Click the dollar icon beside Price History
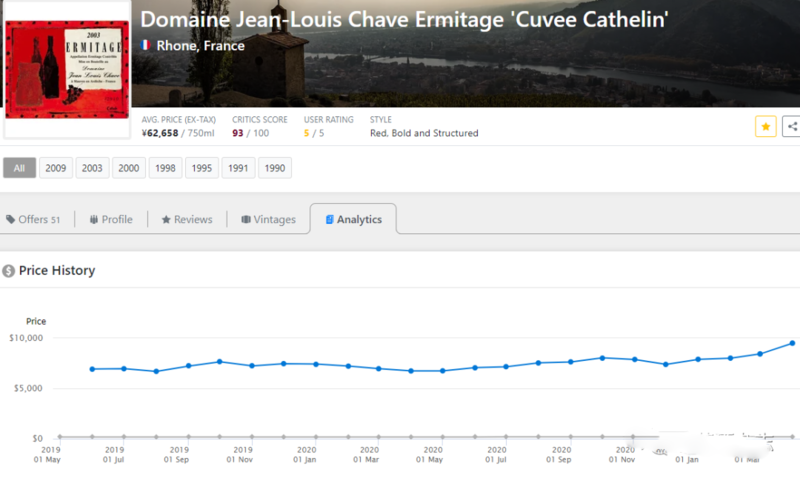The width and height of the screenshot is (800, 478). coord(9,271)
